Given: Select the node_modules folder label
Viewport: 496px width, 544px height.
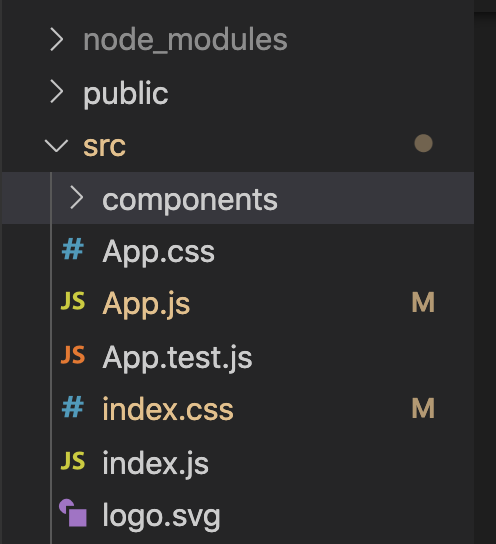Looking at the screenshot, I should 185,40.
